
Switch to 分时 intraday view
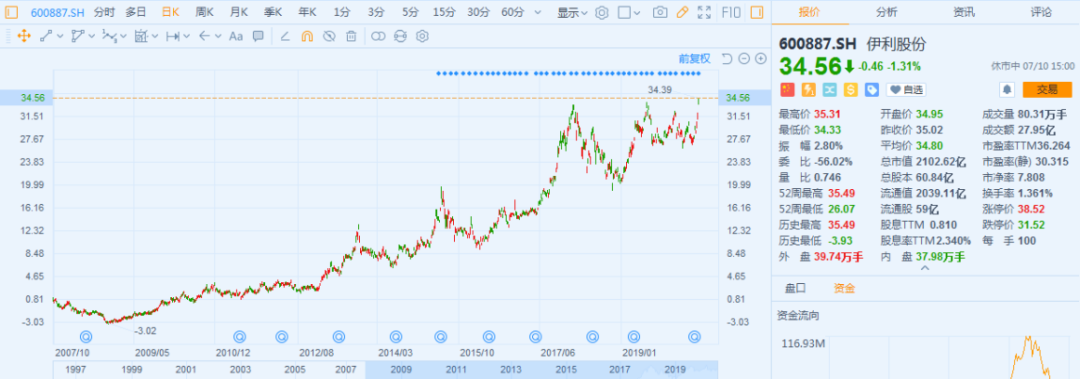(105, 12)
